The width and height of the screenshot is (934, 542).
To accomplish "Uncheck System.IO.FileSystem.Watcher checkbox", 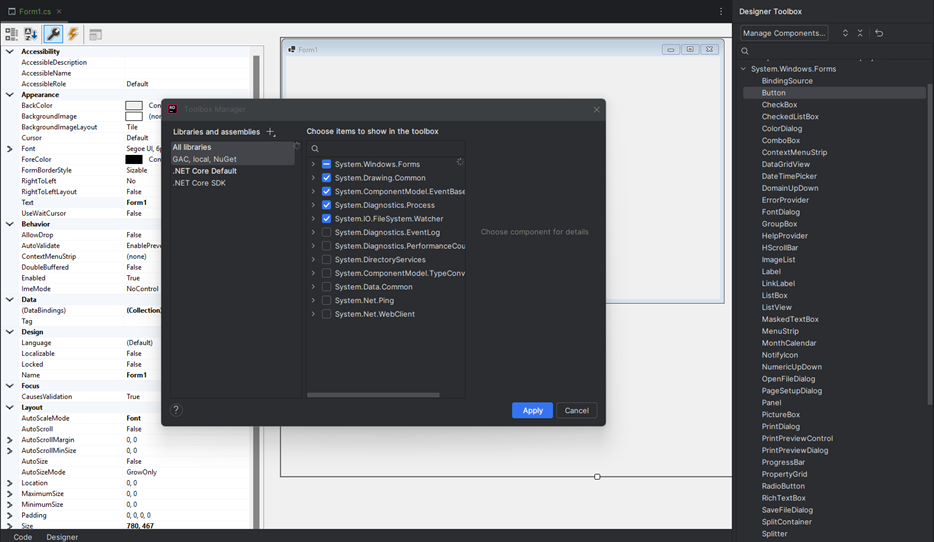I will tap(326, 219).
